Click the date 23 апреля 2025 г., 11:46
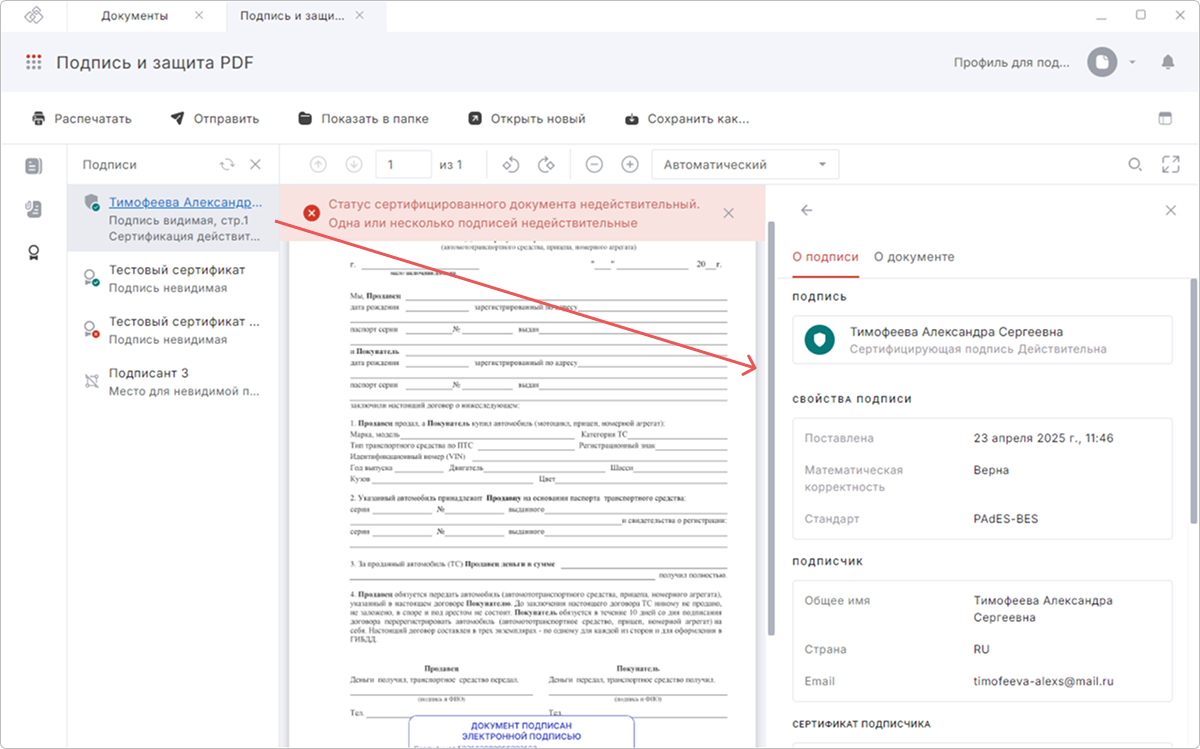This screenshot has width=1200, height=749. [x=1043, y=438]
